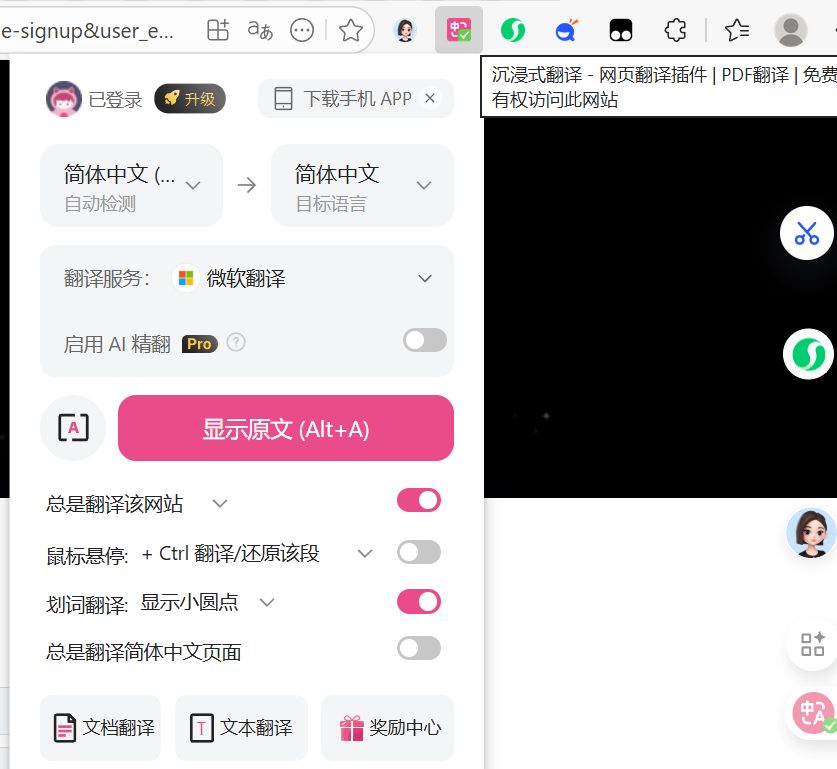837x769 pixels.
Task: Click the grid sparkle floating icon
Action: coord(812,645)
